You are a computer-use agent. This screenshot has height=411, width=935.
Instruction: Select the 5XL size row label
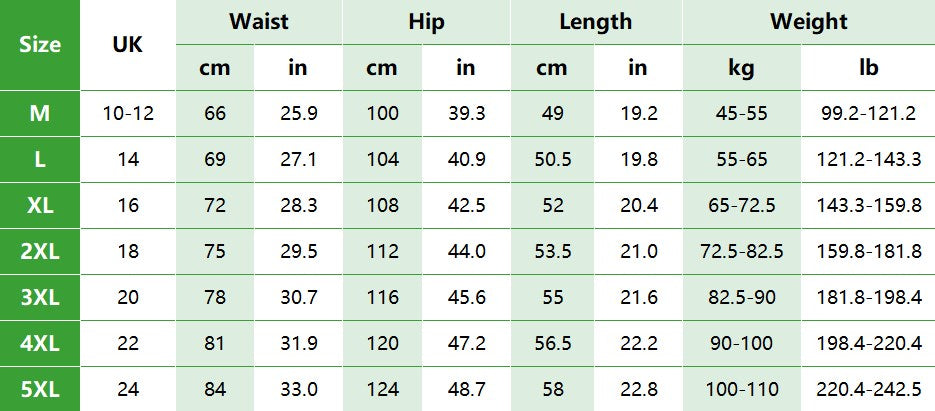[x=40, y=389]
